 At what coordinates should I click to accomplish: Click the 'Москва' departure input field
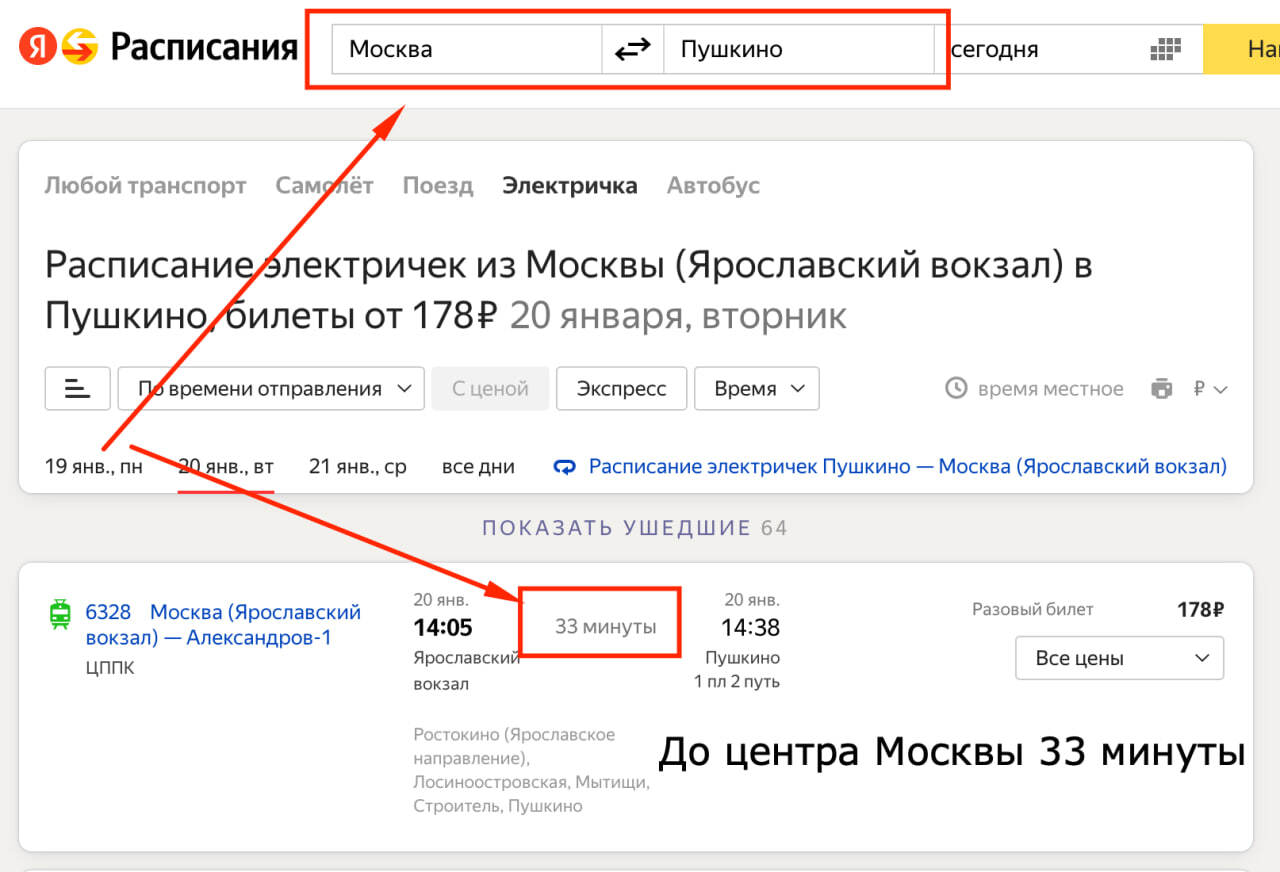coord(465,49)
